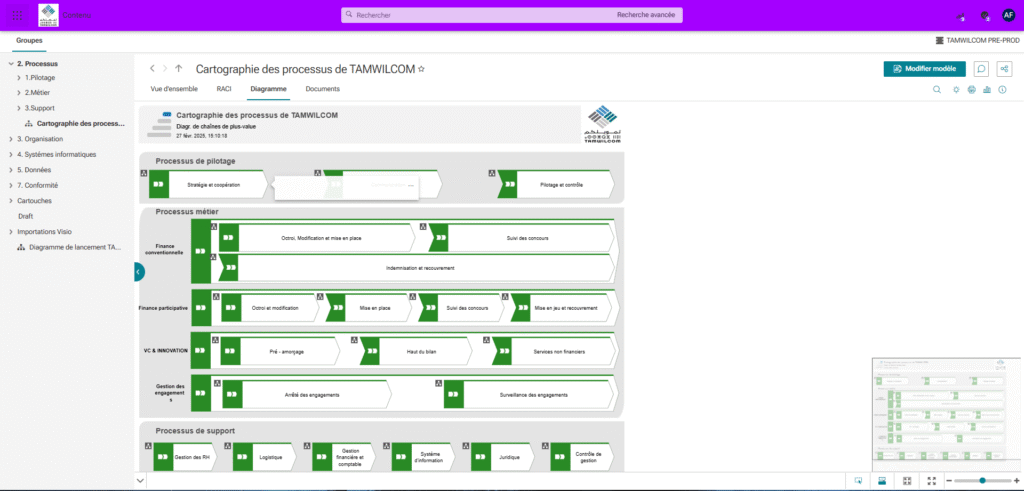Expand the 5. Données group
The height and width of the screenshot is (491, 1024).
click(10, 170)
